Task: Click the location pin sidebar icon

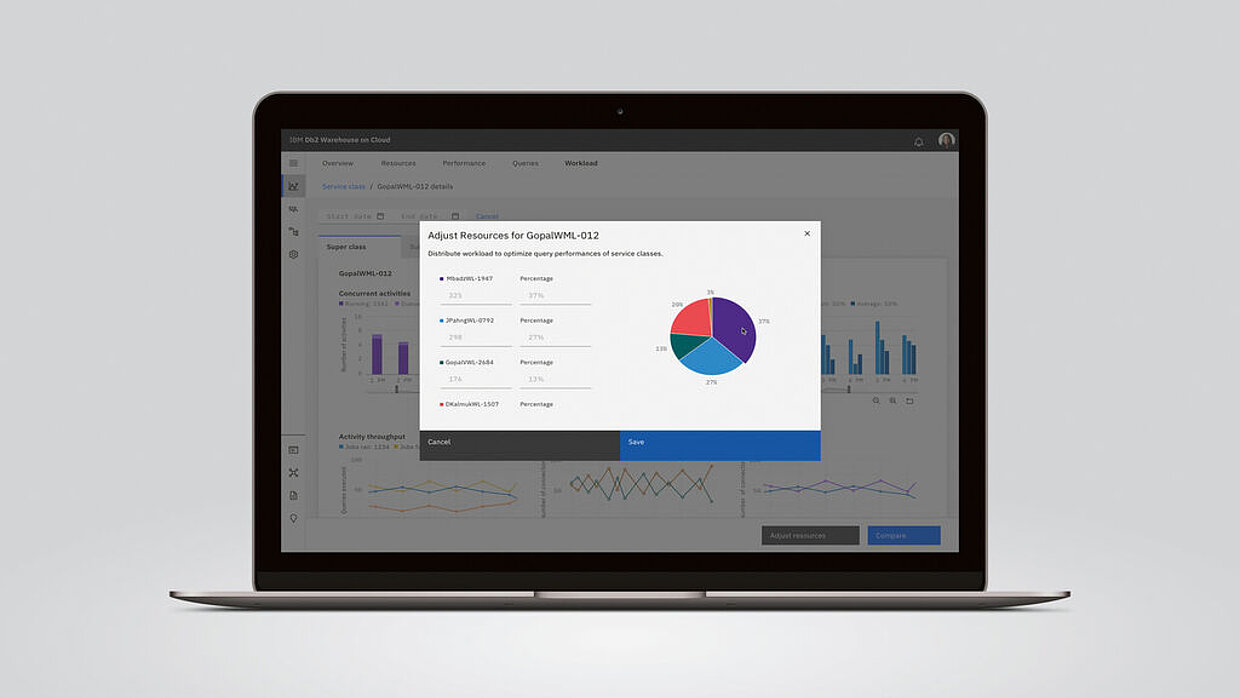Action: pyautogui.click(x=293, y=519)
